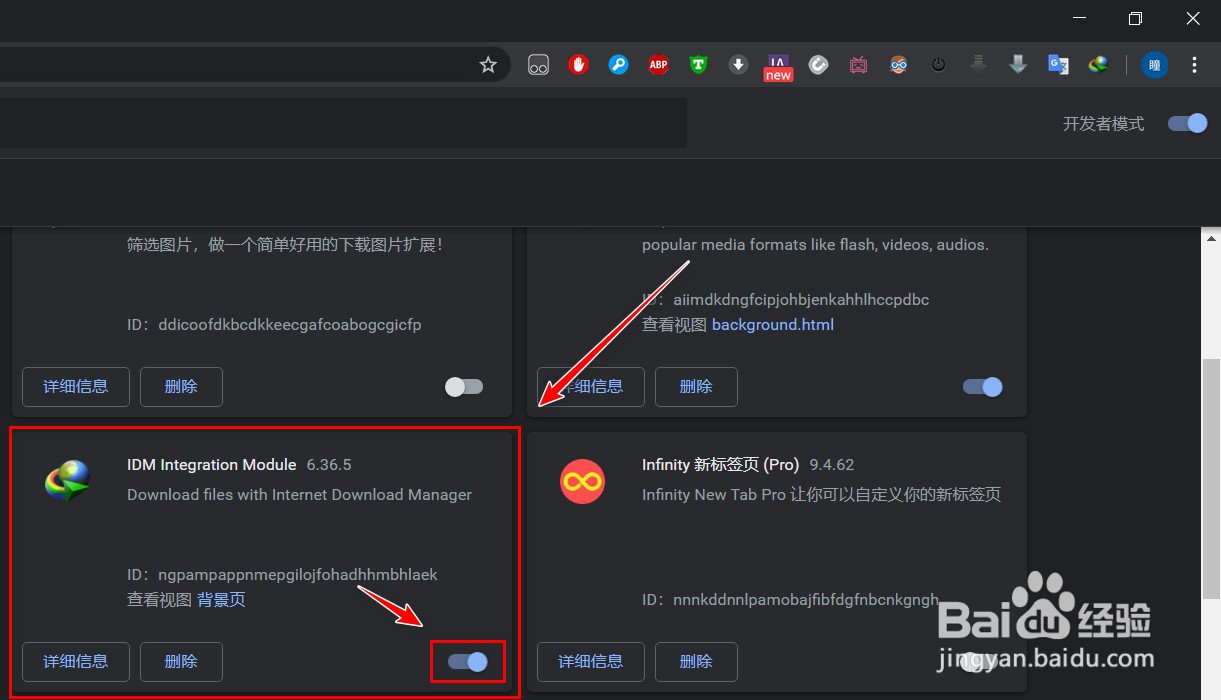Open the dark gray down-arrow downloader extension

pos(978,65)
